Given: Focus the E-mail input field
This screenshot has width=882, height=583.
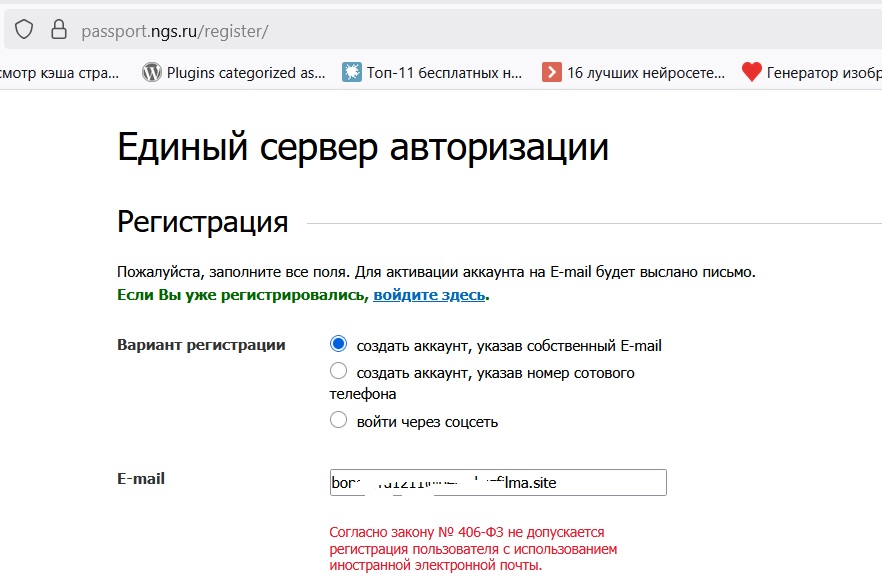Looking at the screenshot, I should point(497,482).
